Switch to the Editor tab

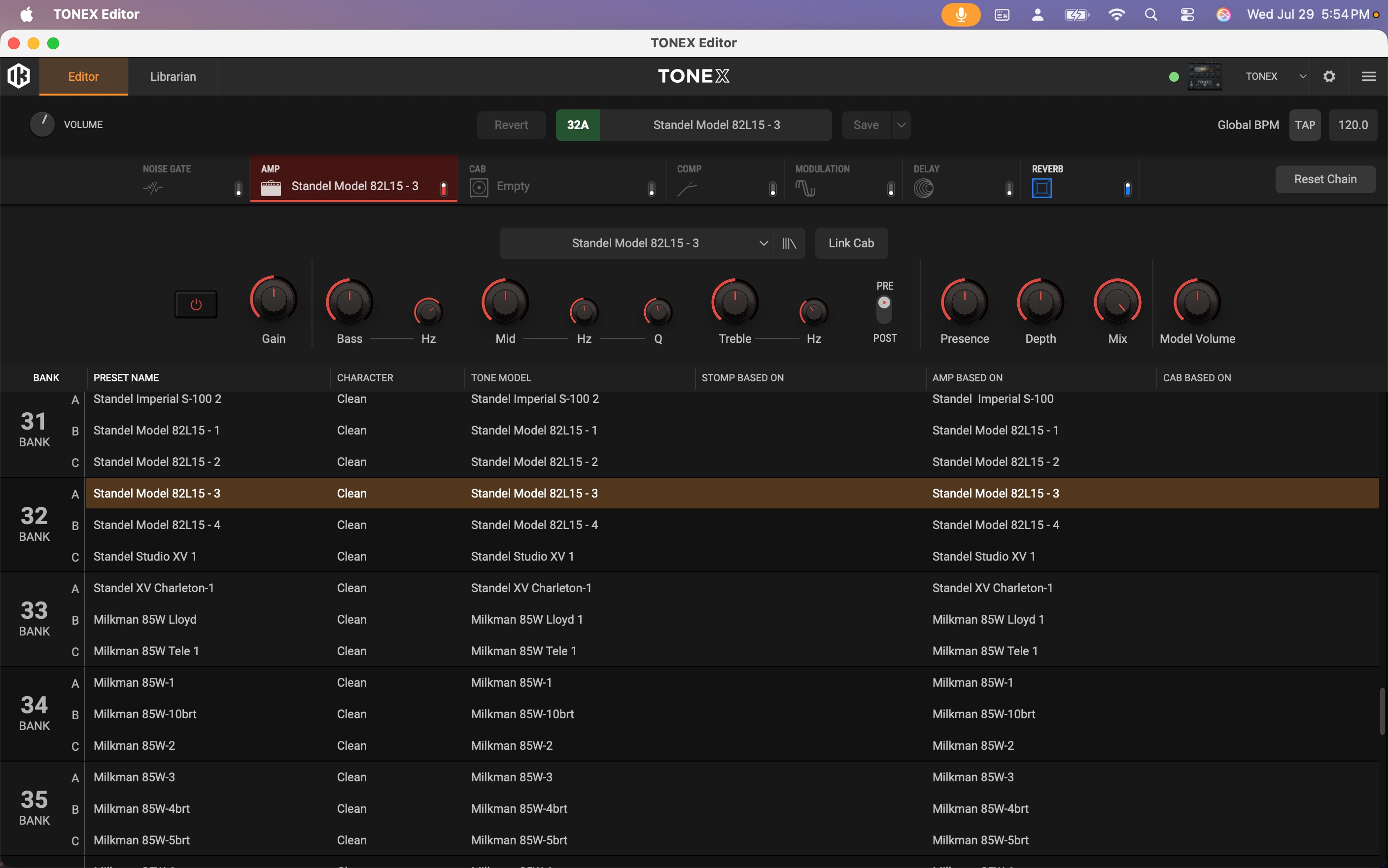coord(83,76)
